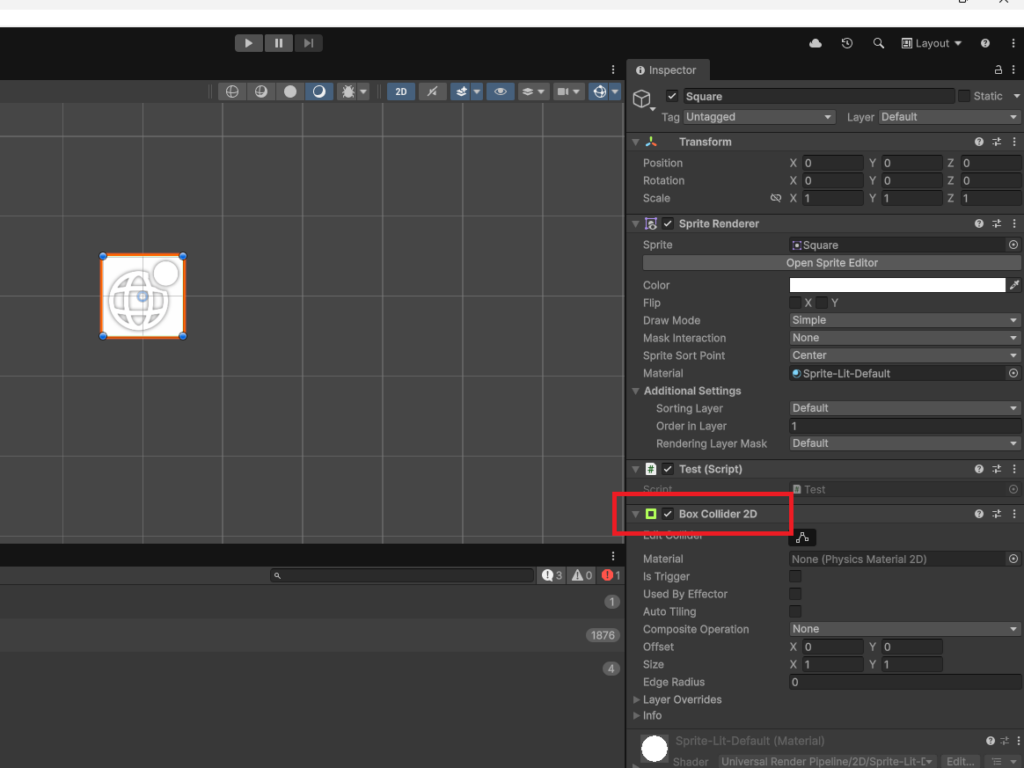Click the white Color swatch in Sprite Renderer

click(897, 285)
